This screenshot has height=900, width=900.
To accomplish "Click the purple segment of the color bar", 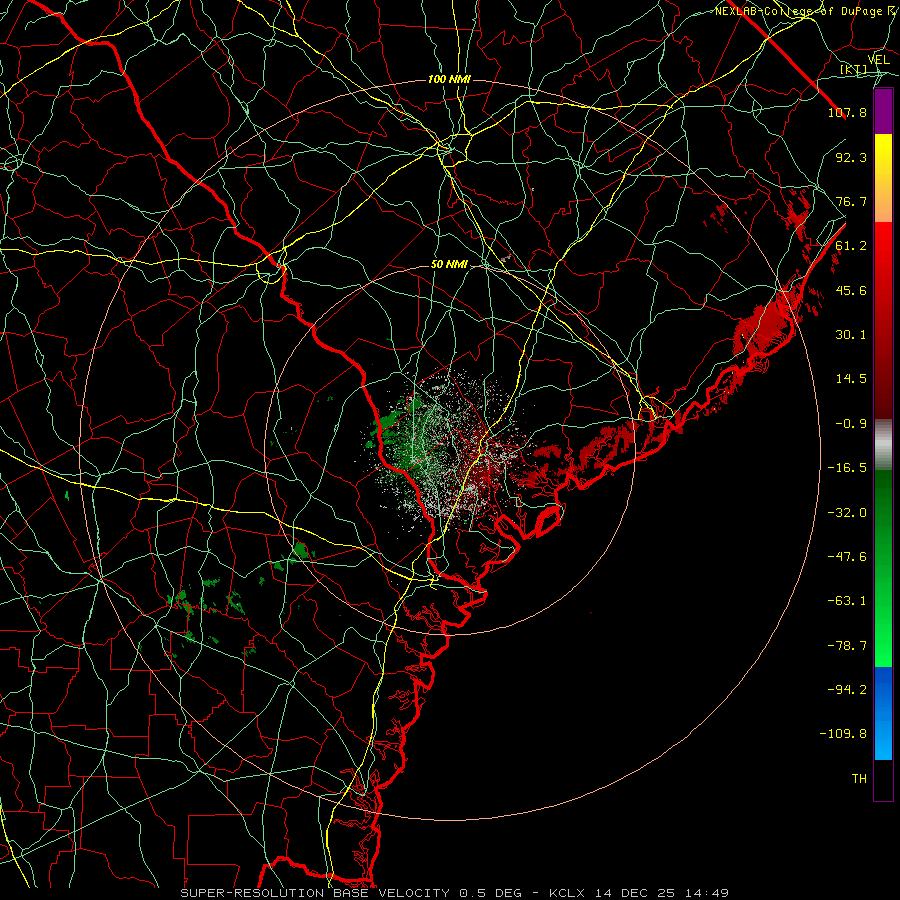I will click(x=883, y=111).
